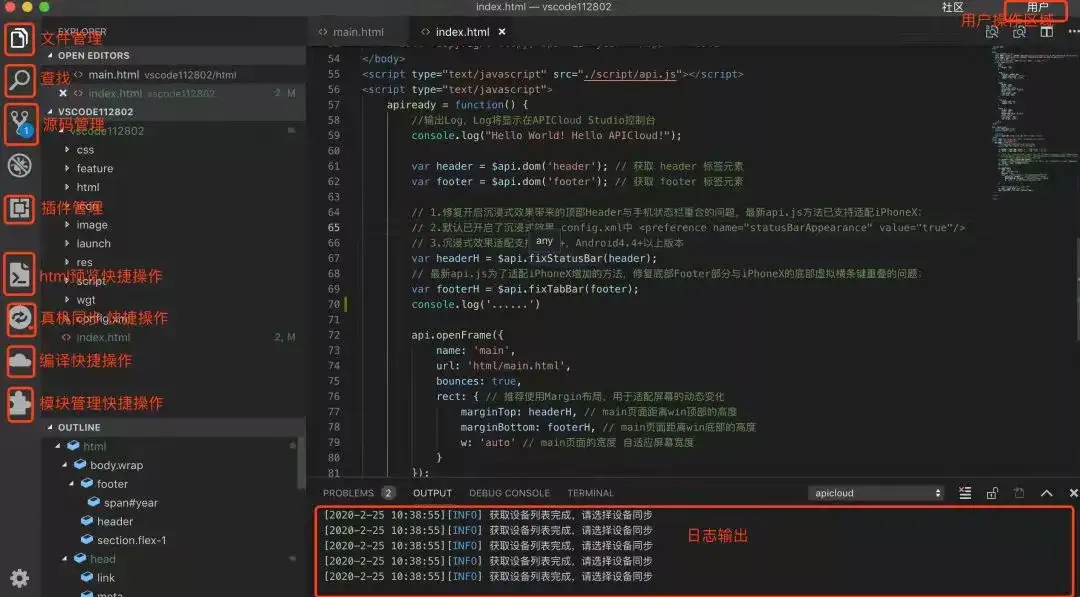Screen dimensions: 1080x597
Task: Open the 用户 menu in title bar
Action: point(1037,7)
